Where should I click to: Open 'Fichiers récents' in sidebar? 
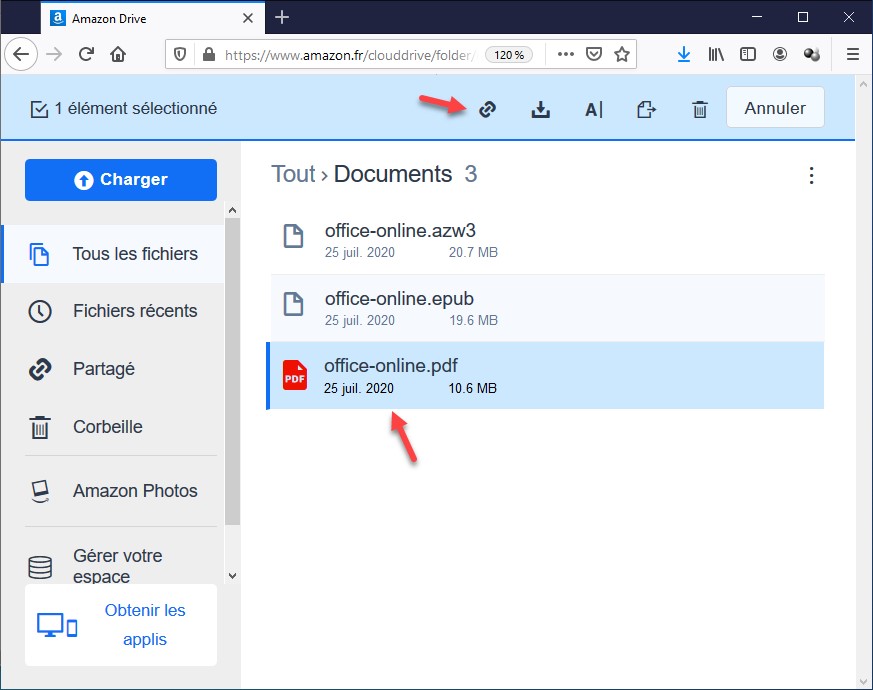coord(134,311)
